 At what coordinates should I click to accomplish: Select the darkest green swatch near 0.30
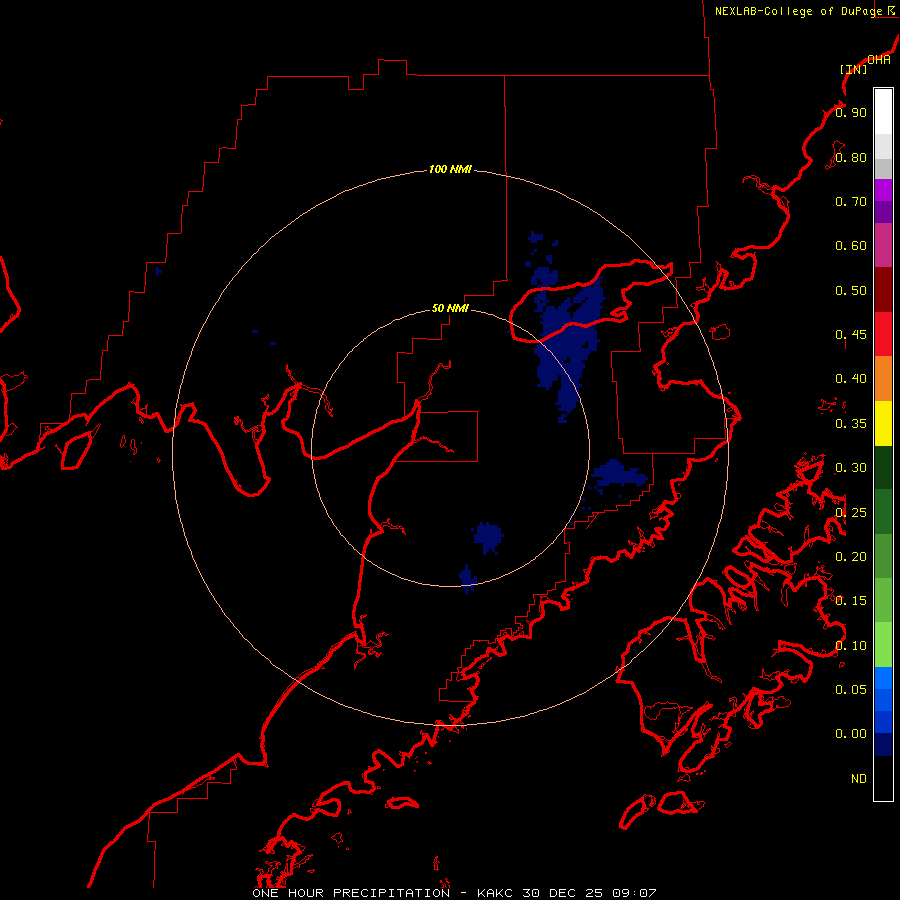click(x=883, y=467)
